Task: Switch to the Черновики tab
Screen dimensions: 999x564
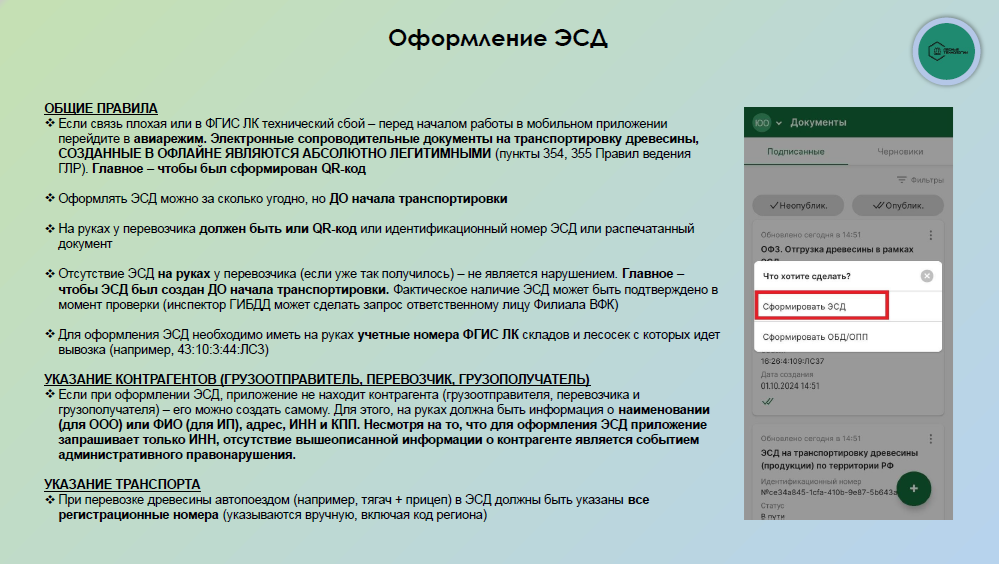Action: pos(899,152)
